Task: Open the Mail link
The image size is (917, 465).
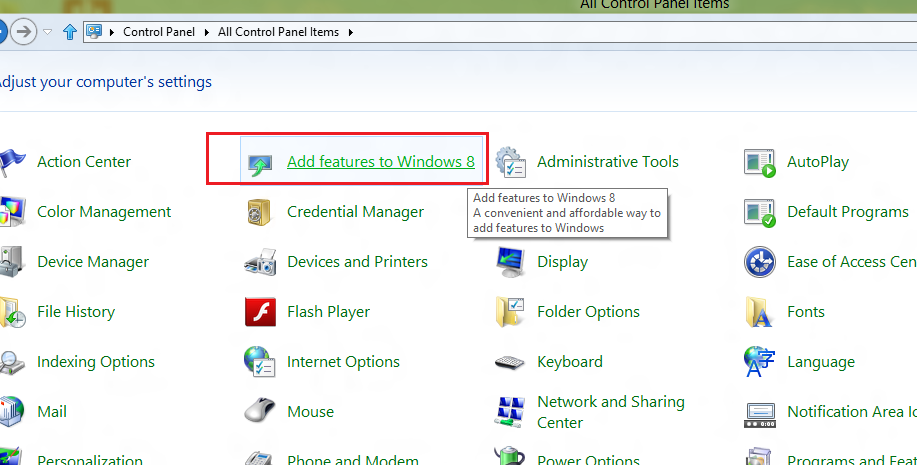Action: pos(52,412)
